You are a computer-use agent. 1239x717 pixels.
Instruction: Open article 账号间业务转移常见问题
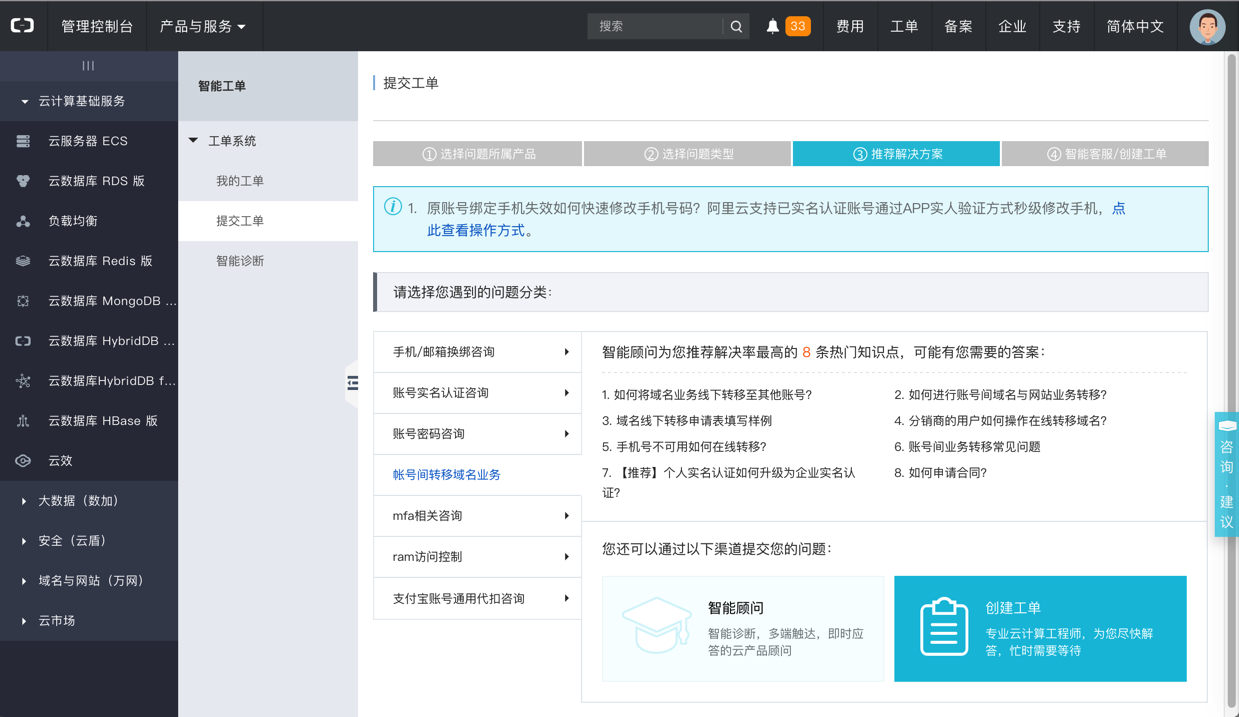point(967,447)
